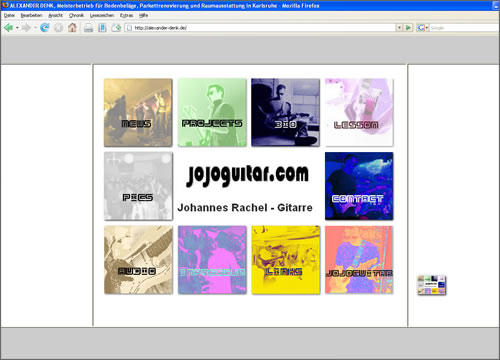Go to the home page icon
Viewport: 500px width, 360px height.
[x=72, y=27]
